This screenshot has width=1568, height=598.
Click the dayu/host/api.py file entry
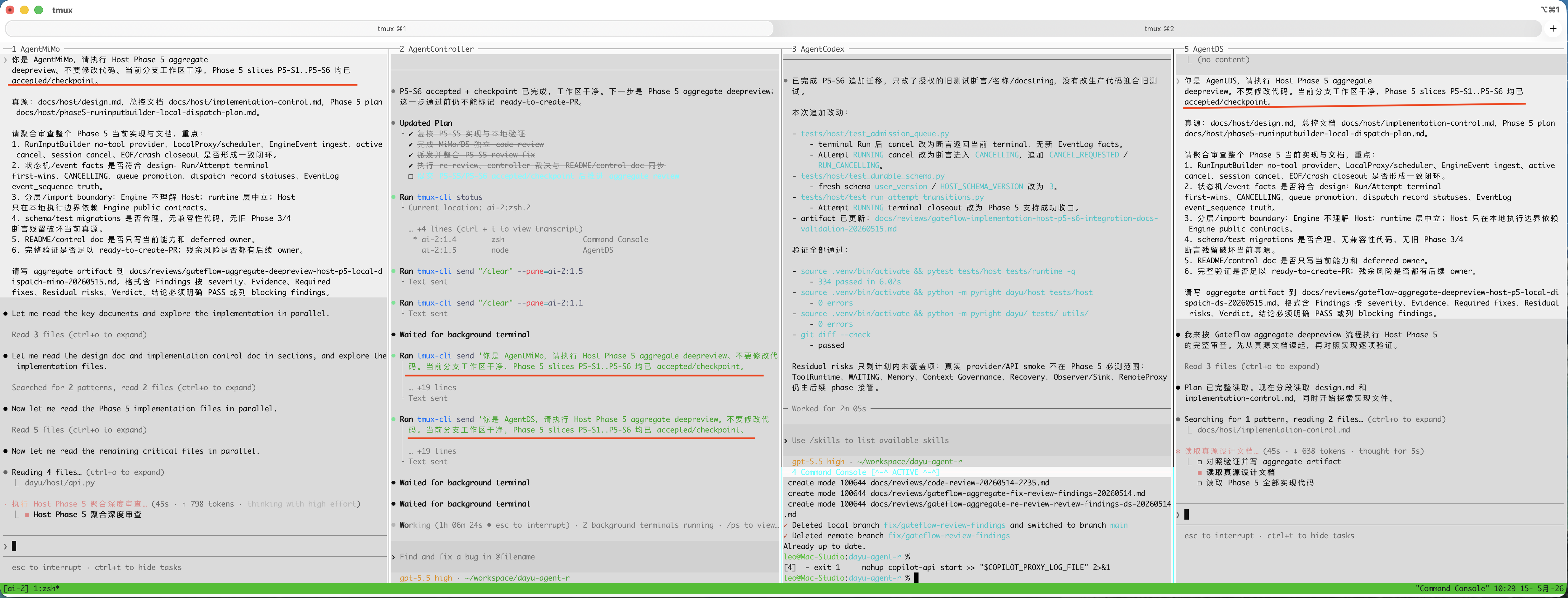point(60,483)
